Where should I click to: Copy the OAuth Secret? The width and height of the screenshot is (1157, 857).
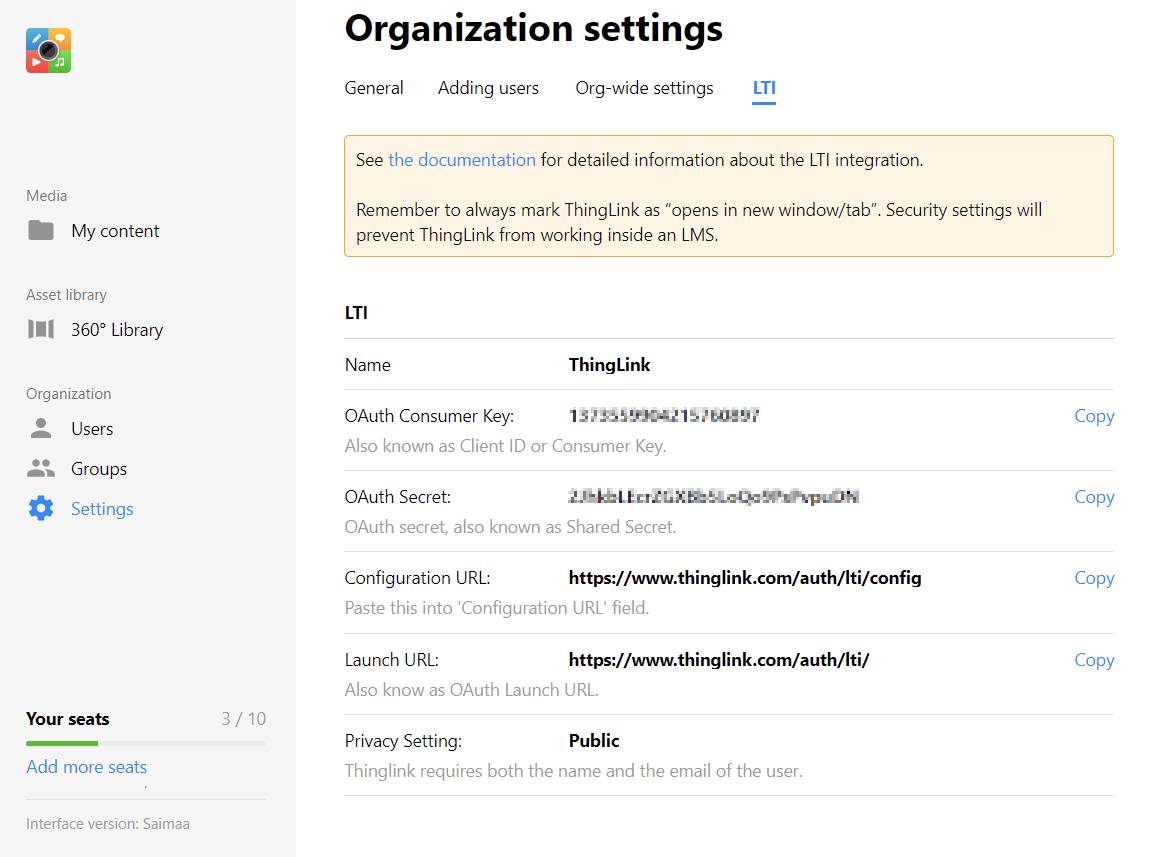click(1094, 498)
